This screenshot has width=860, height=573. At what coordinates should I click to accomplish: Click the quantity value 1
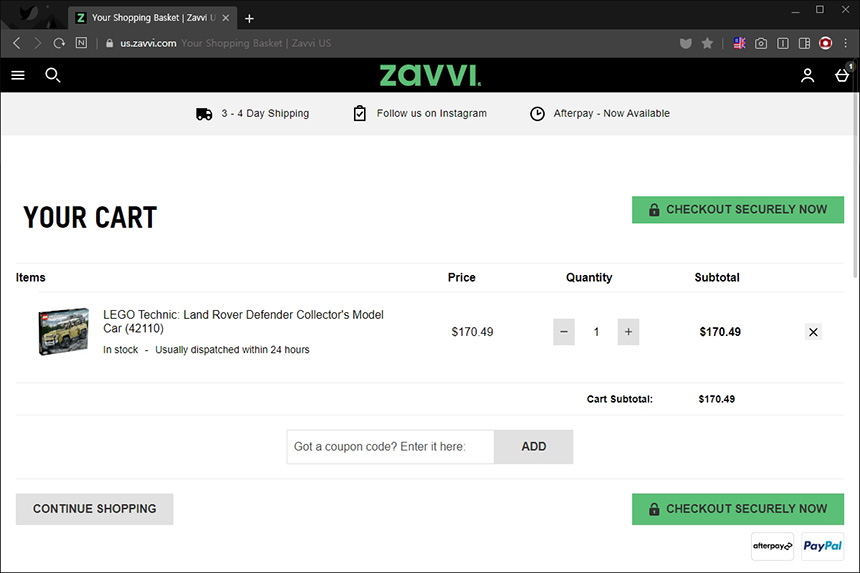[596, 332]
